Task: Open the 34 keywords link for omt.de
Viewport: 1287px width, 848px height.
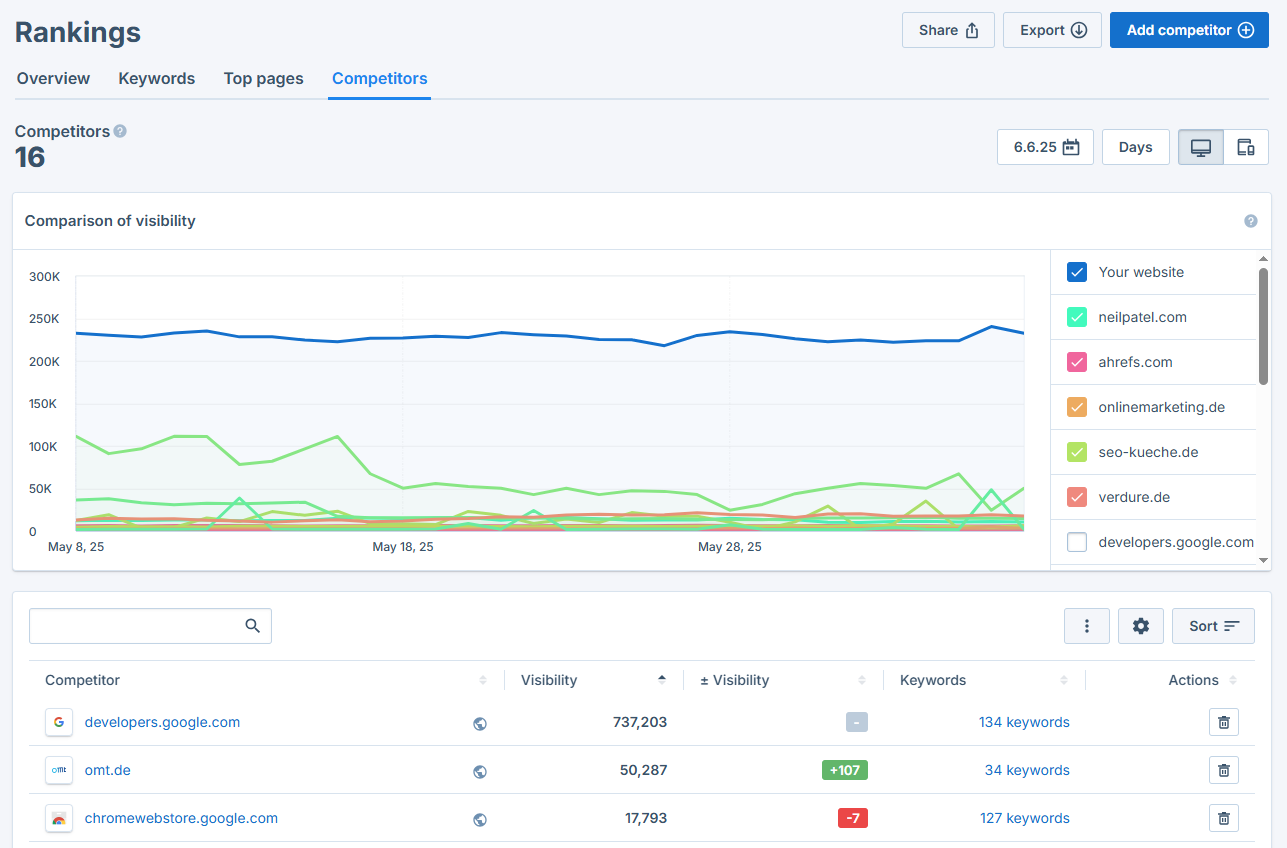Action: pos(1027,770)
